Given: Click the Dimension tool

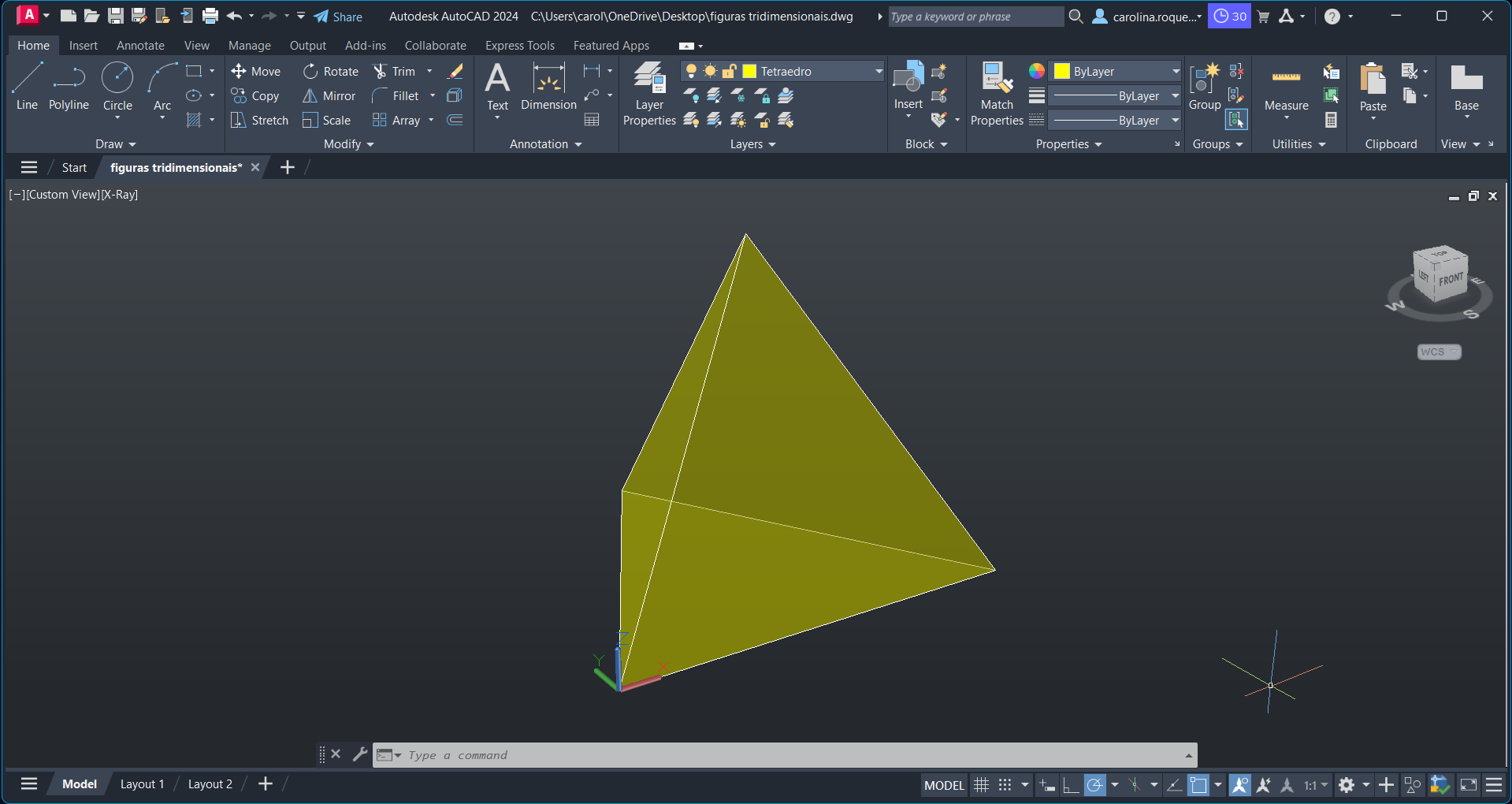Looking at the screenshot, I should coord(548,87).
